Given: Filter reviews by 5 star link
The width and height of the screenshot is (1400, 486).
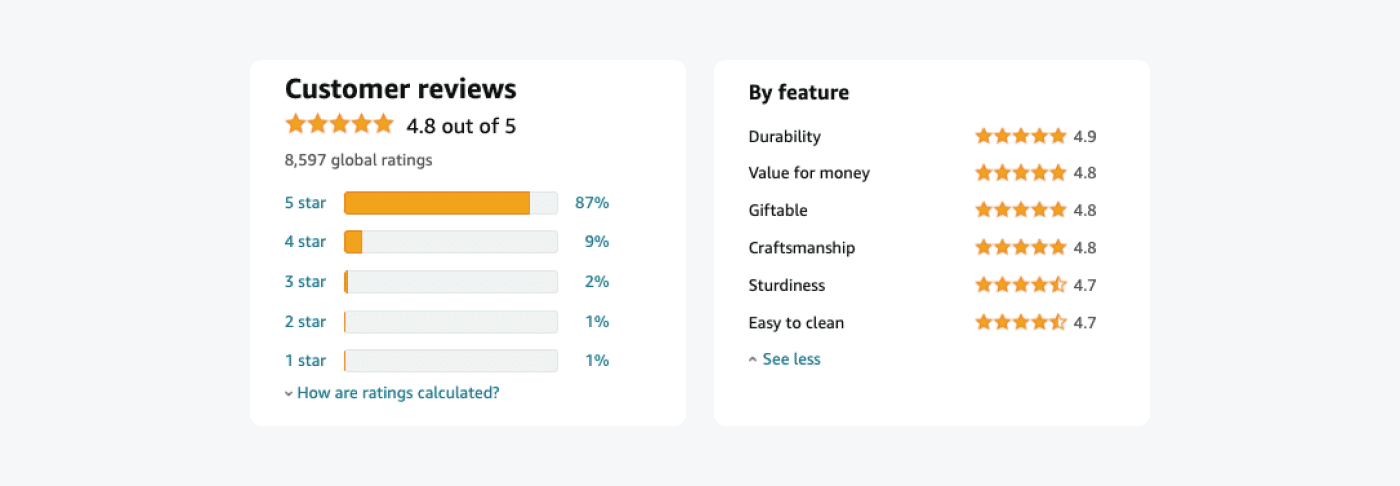Looking at the screenshot, I should click(x=305, y=203).
